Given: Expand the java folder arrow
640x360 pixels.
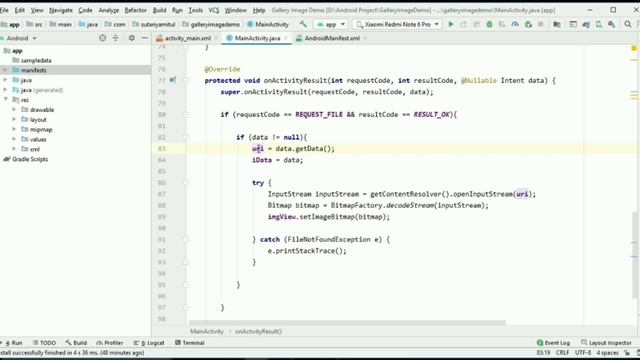Looking at the screenshot, I should [x=5, y=80].
